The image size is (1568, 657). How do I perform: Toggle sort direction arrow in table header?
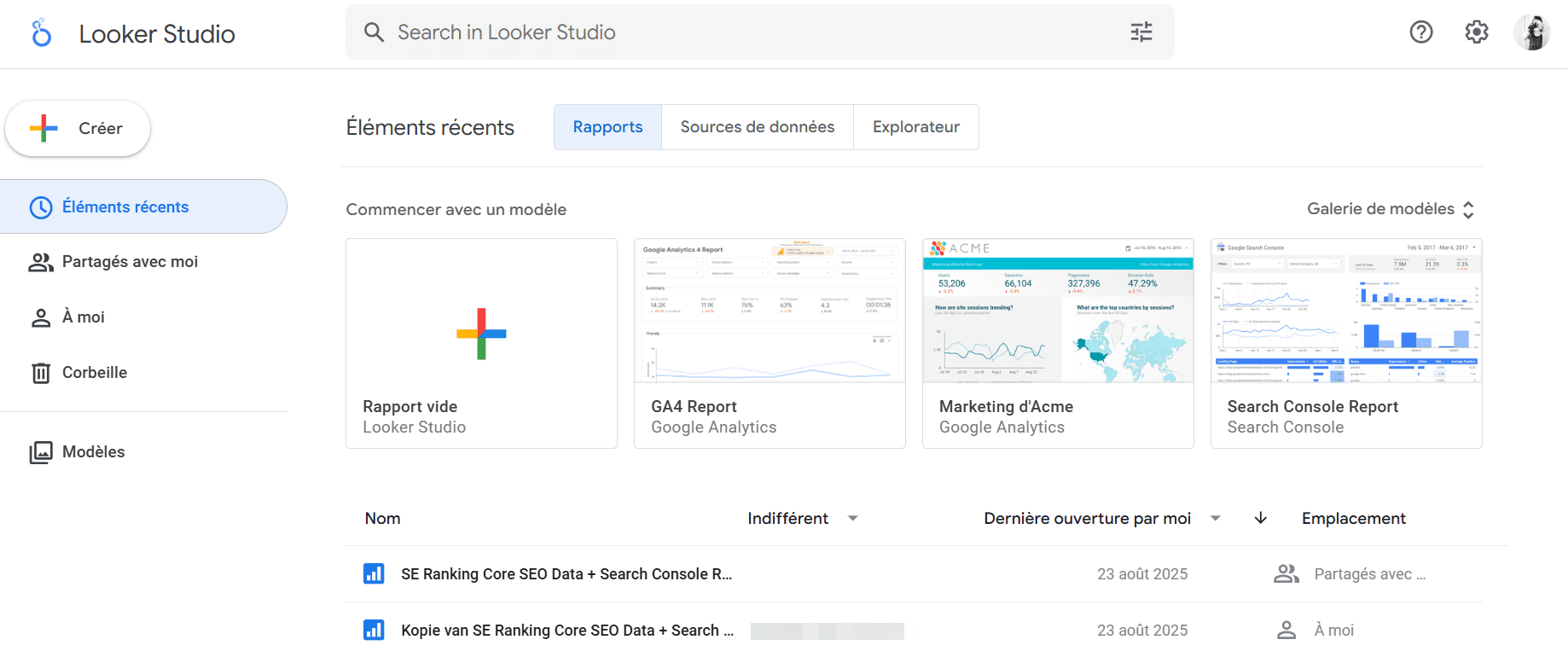tap(1261, 519)
